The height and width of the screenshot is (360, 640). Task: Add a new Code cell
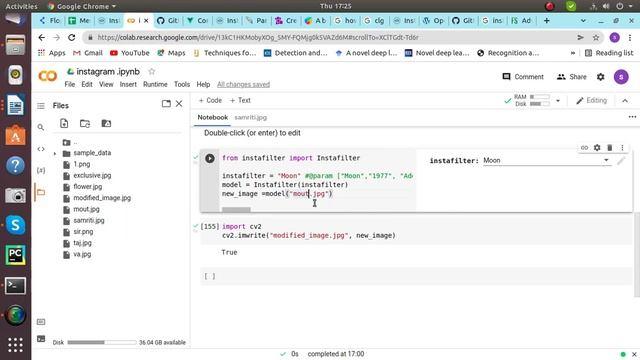click(x=210, y=100)
